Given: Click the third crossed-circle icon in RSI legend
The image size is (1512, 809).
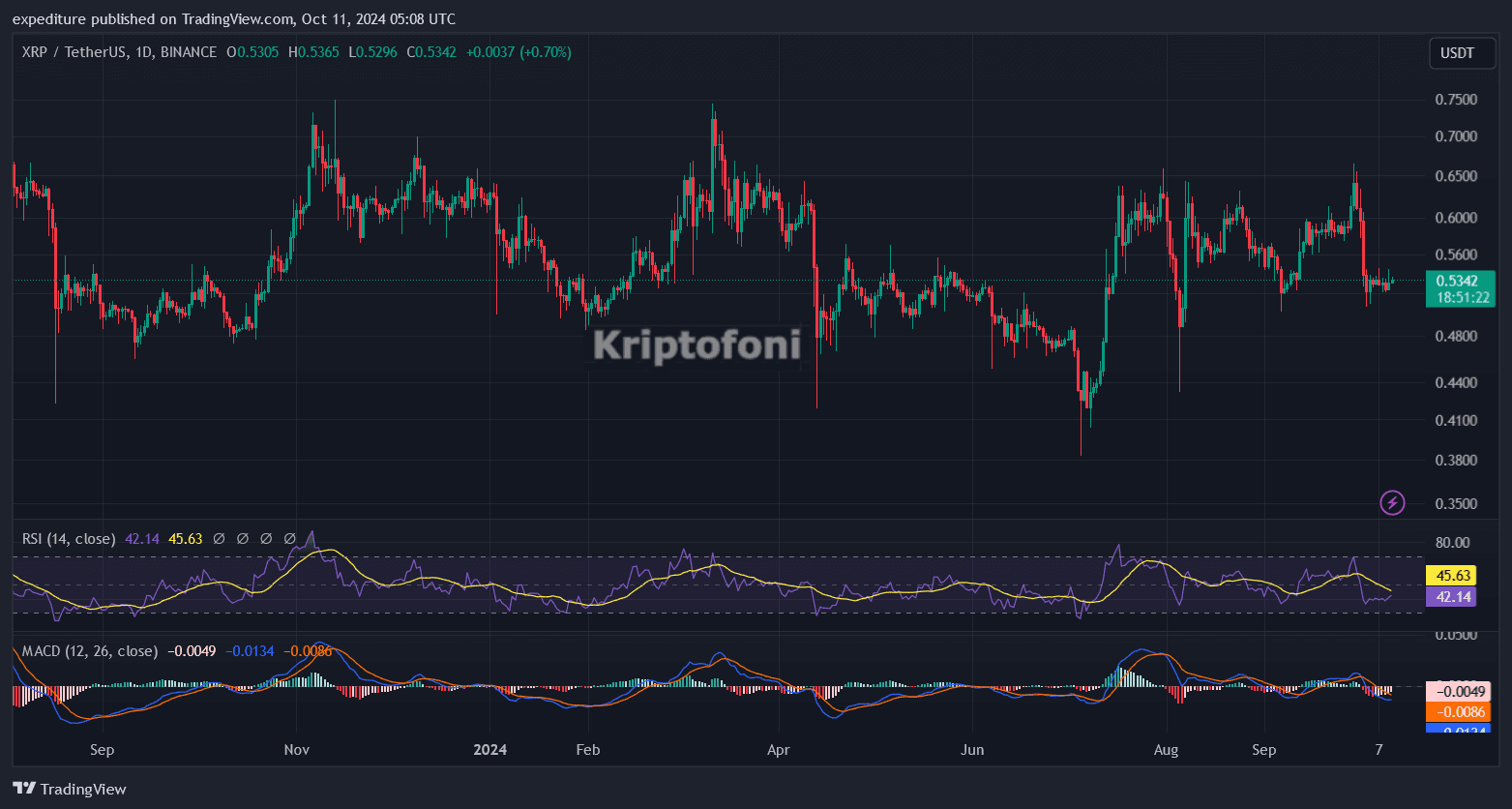Looking at the screenshot, I should (266, 538).
